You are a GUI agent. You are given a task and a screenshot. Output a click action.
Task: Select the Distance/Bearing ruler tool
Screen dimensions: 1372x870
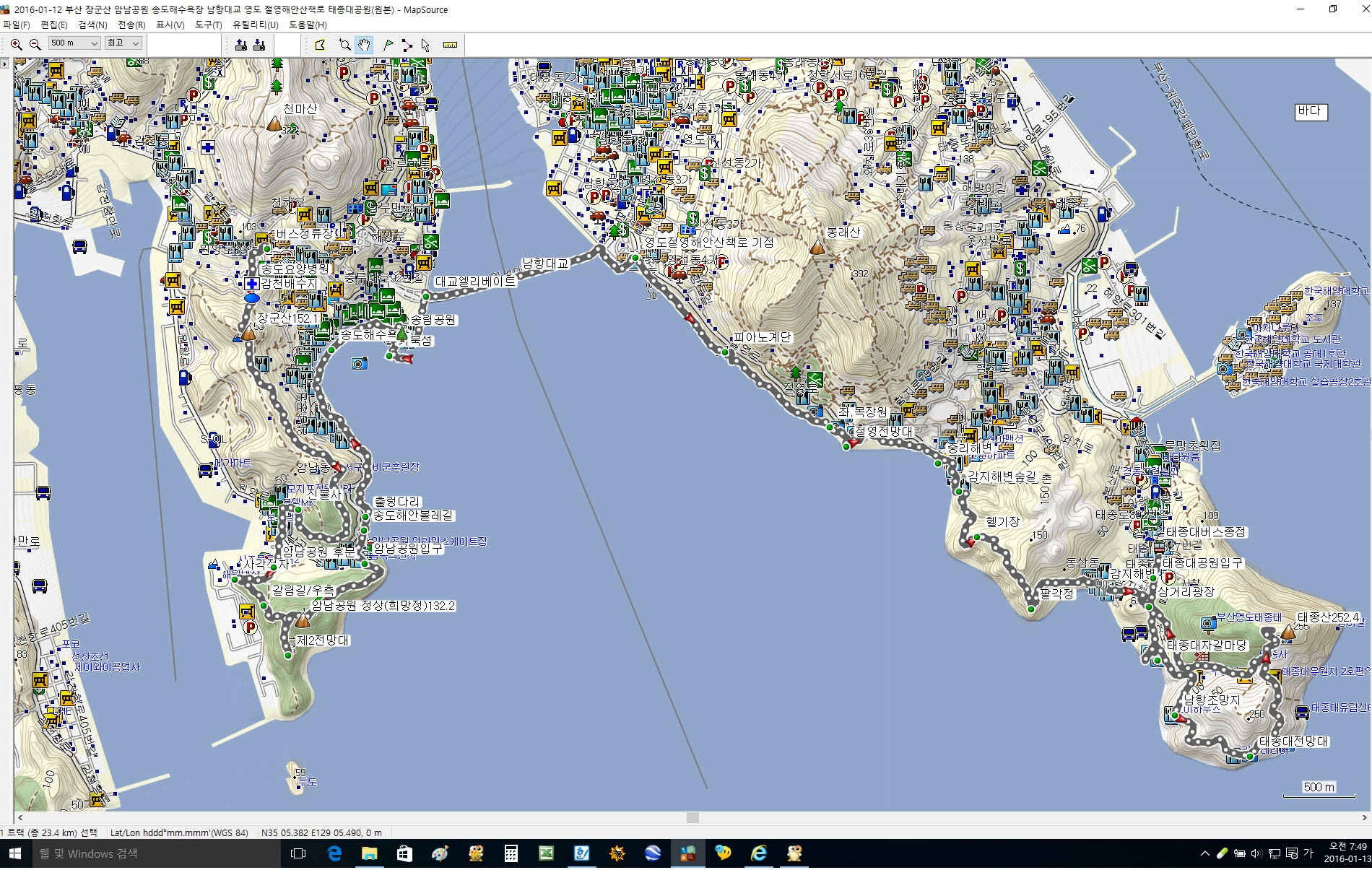tap(450, 45)
